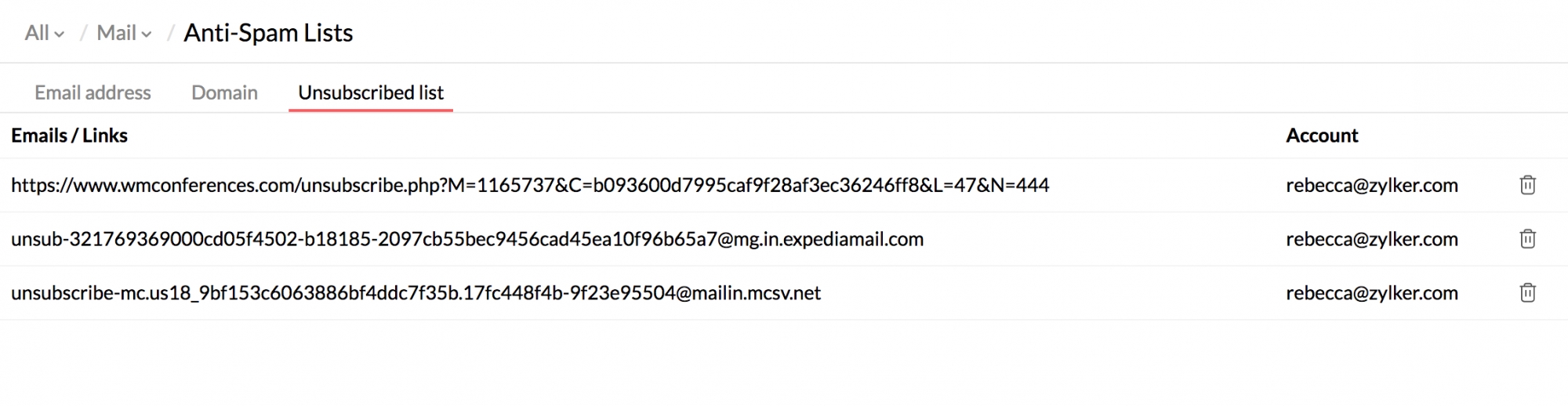Switch to the Domain tab
The height and width of the screenshot is (406, 1568).
pos(224,92)
